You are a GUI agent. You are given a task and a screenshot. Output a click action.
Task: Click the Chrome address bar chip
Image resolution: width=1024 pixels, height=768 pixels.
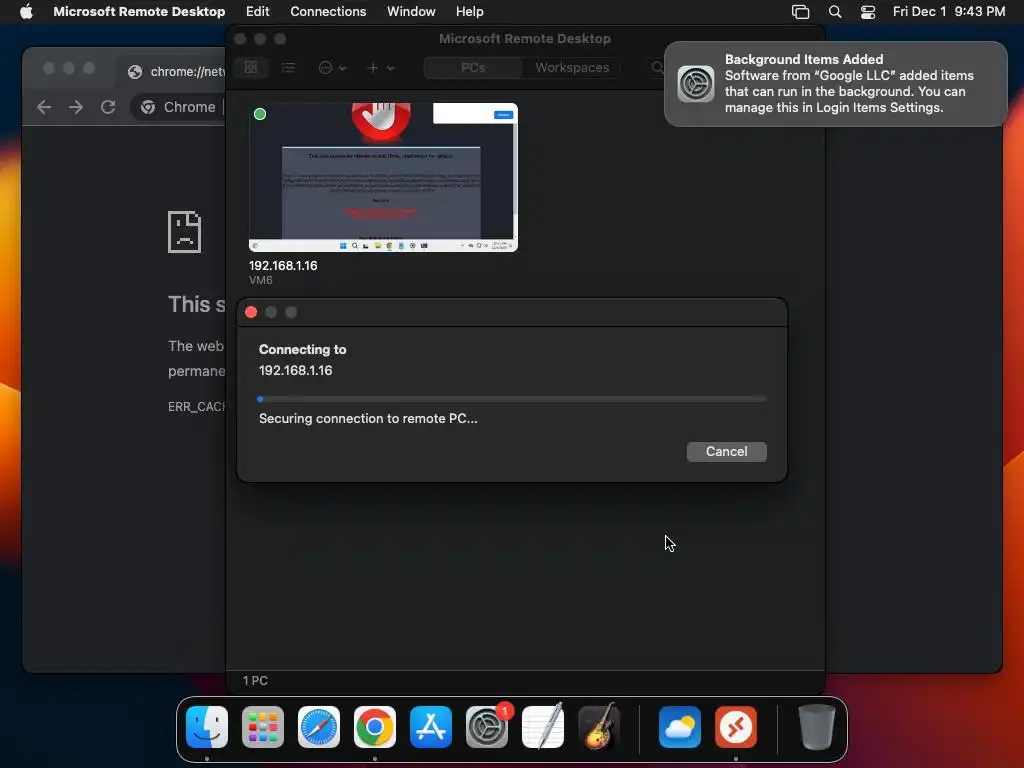pyautogui.click(x=178, y=107)
